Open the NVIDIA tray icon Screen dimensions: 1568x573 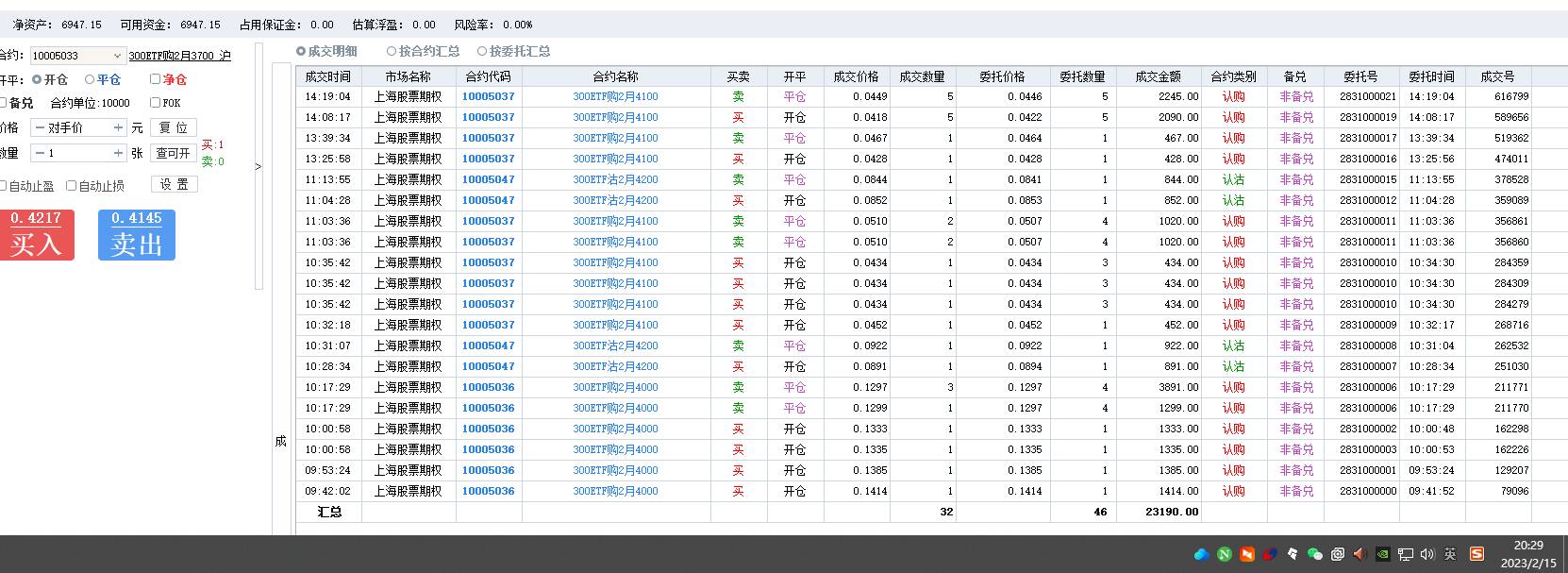(x=1382, y=554)
